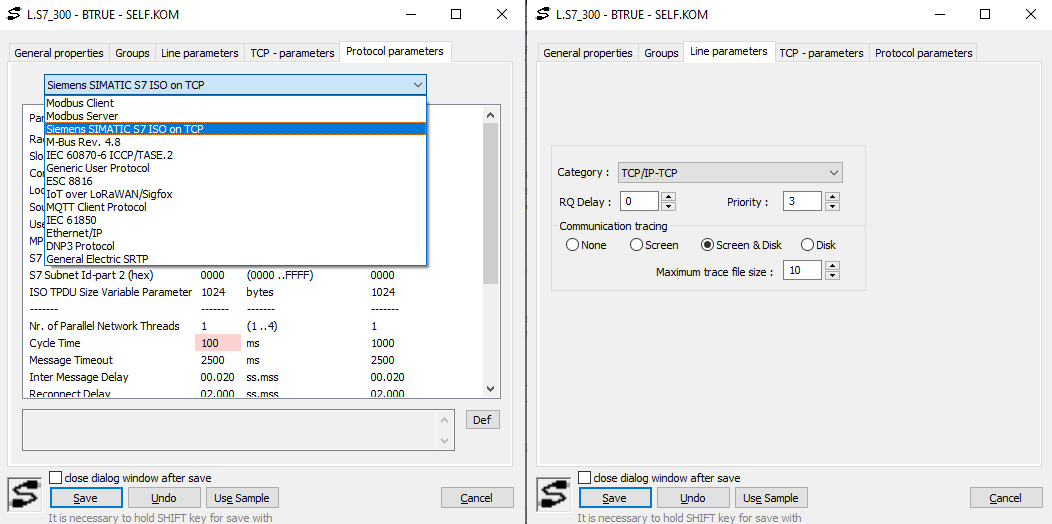This screenshot has height=524, width=1052.
Task: Click Save in the right window
Action: point(615,498)
